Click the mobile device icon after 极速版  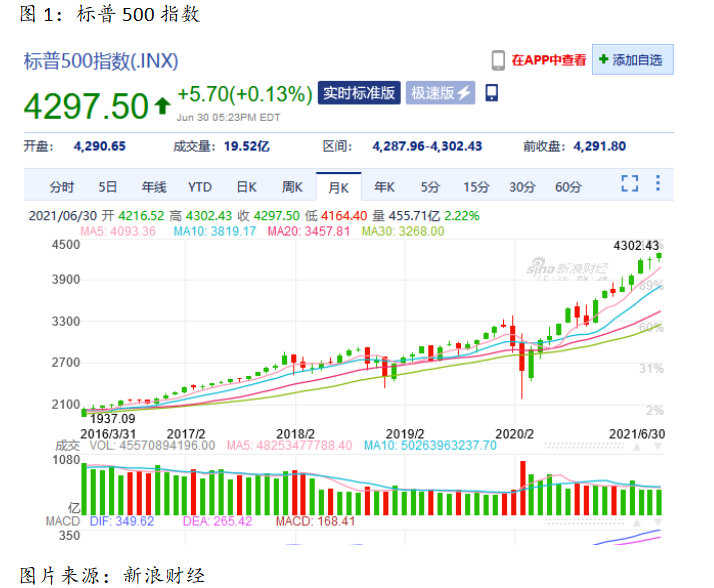click(492, 93)
